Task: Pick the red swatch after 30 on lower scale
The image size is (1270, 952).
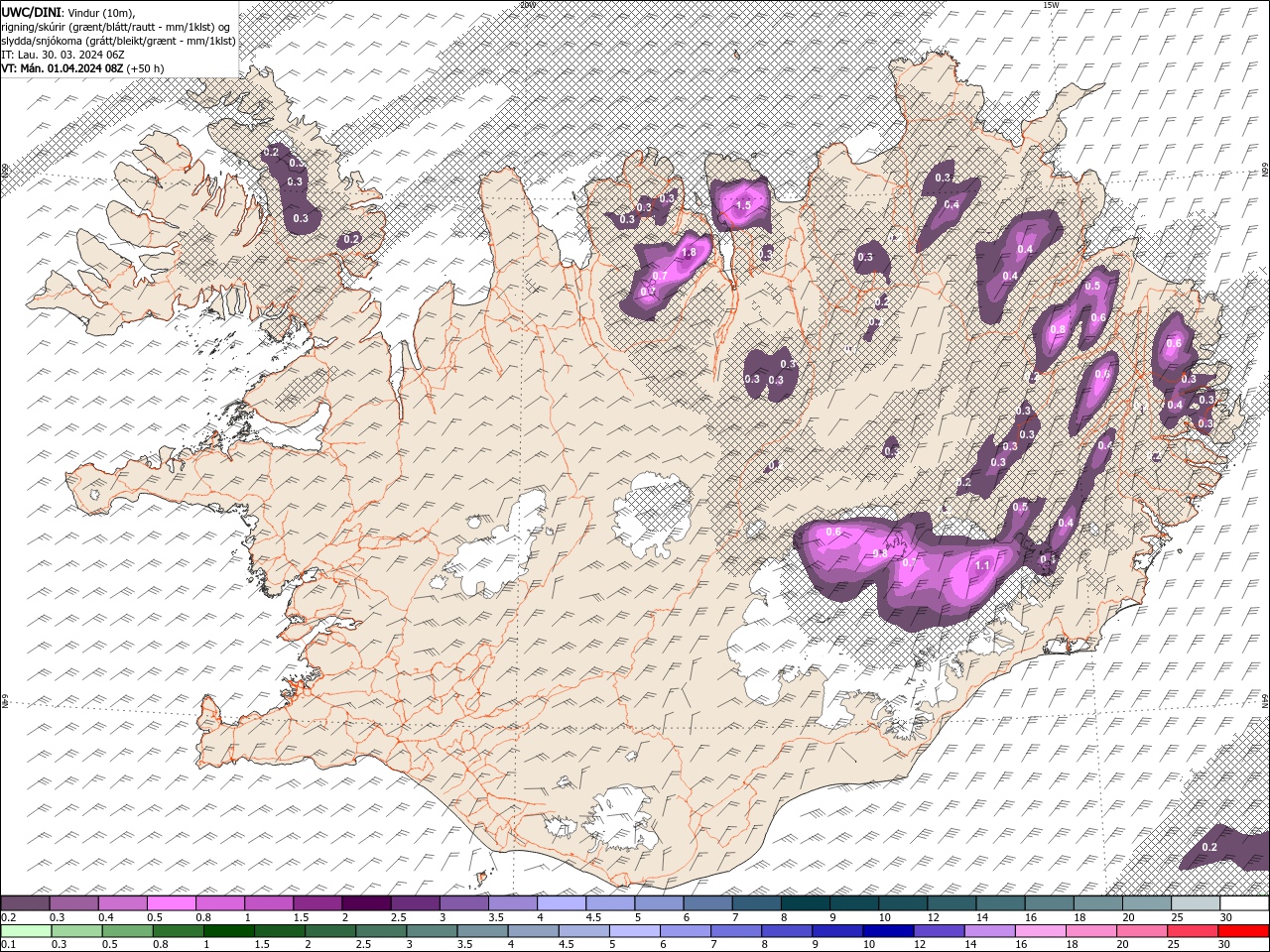Action: click(1242, 930)
